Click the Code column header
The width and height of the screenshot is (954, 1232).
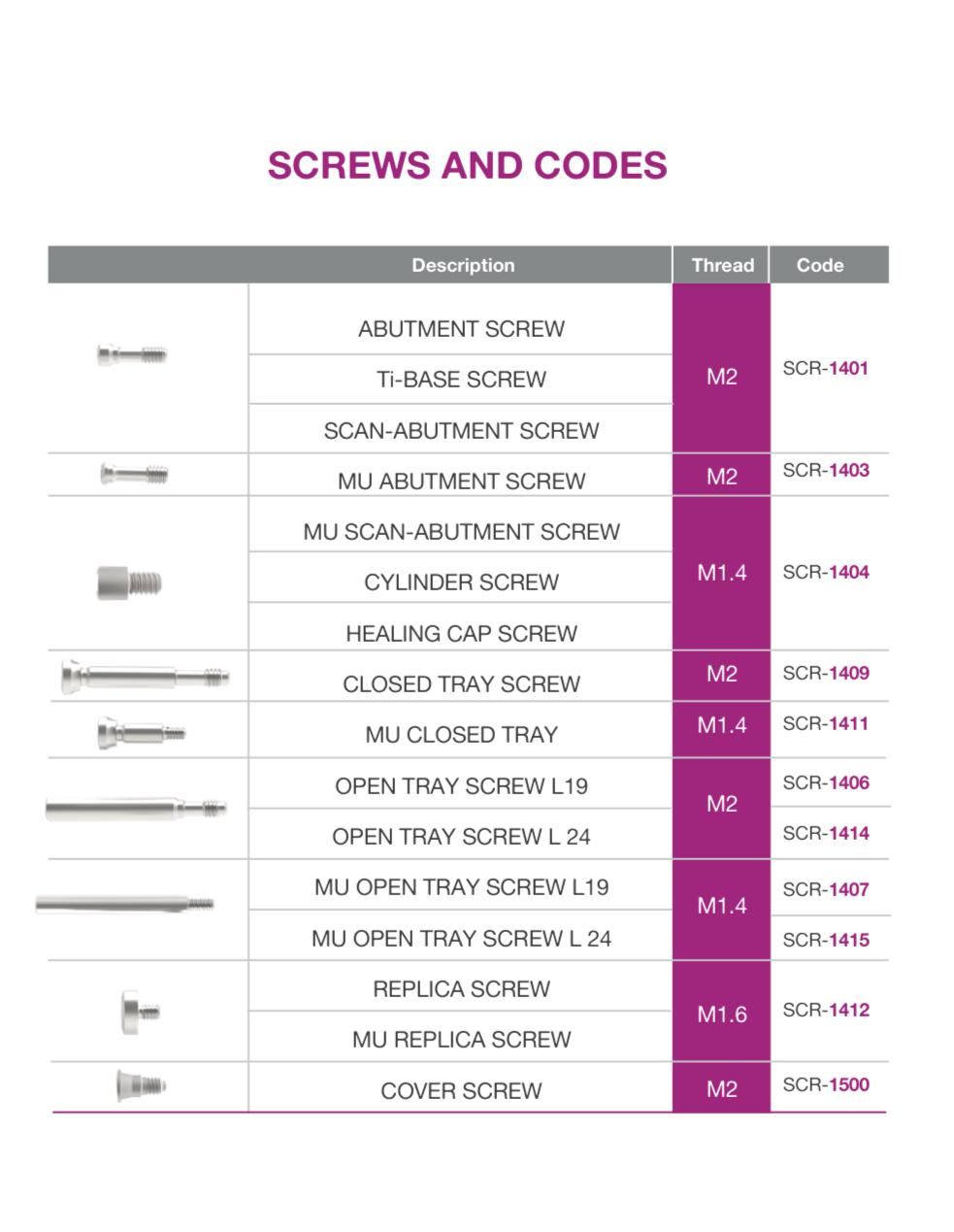click(x=820, y=265)
